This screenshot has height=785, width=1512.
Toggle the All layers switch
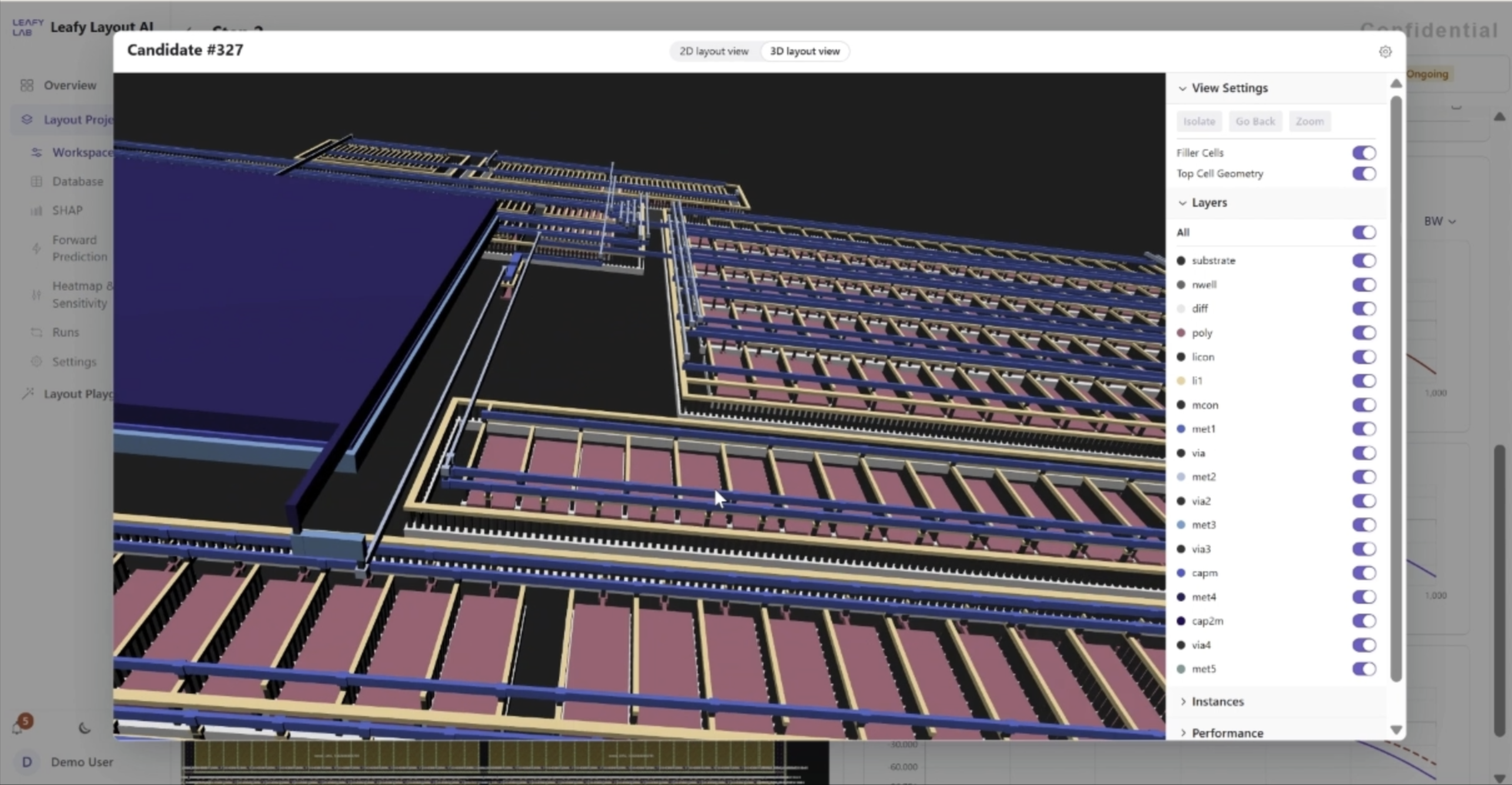tap(1364, 232)
